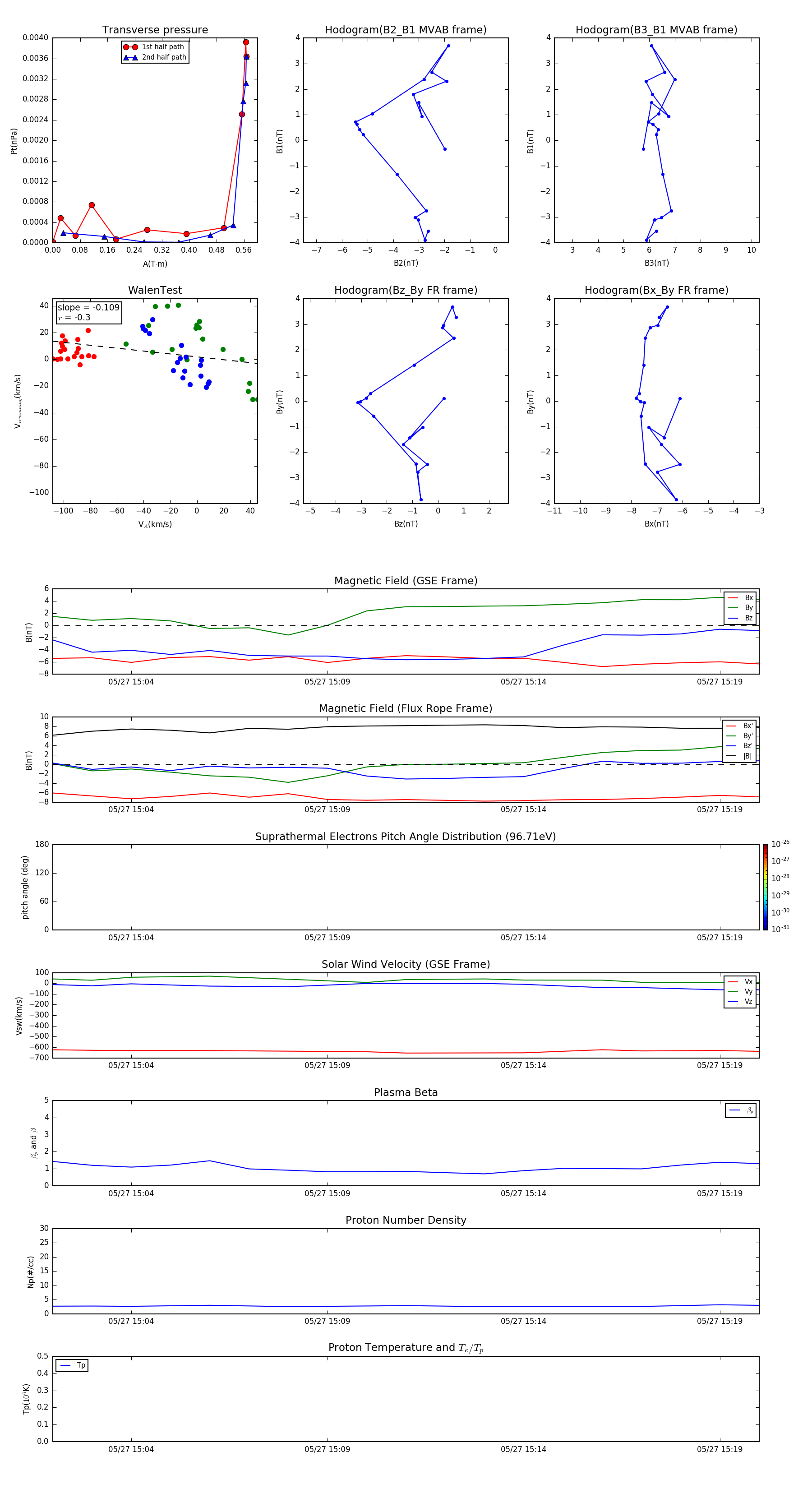The width and height of the screenshot is (812, 1489).
Task: Click "05/27 15:09" tick under Plasma Beta plot
Action: click(x=327, y=1193)
